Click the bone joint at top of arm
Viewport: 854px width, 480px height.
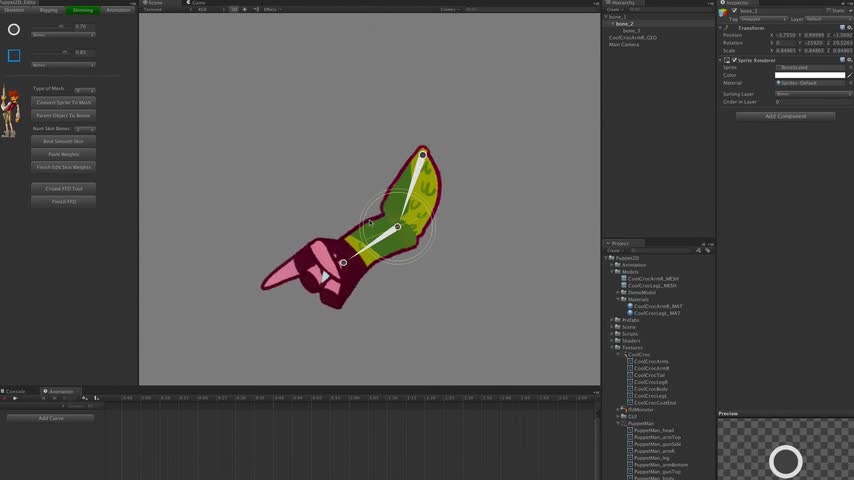point(423,155)
